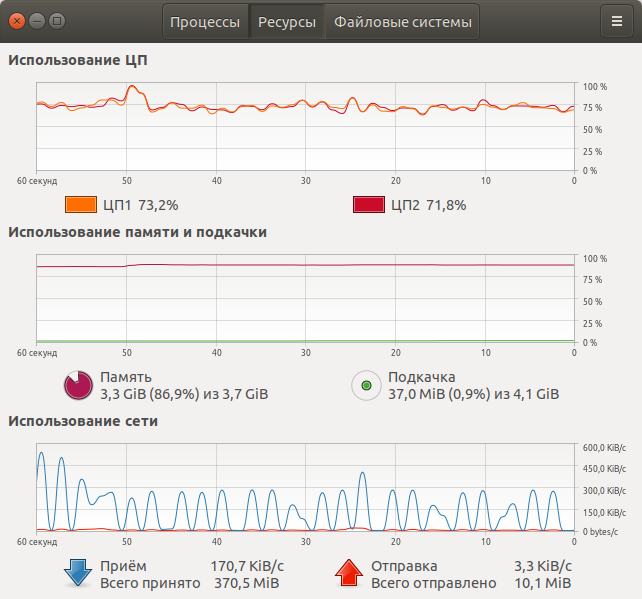Viewport: 642px width, 599px height.
Task: Click the blue Приём download arrow icon
Action: pos(78,573)
